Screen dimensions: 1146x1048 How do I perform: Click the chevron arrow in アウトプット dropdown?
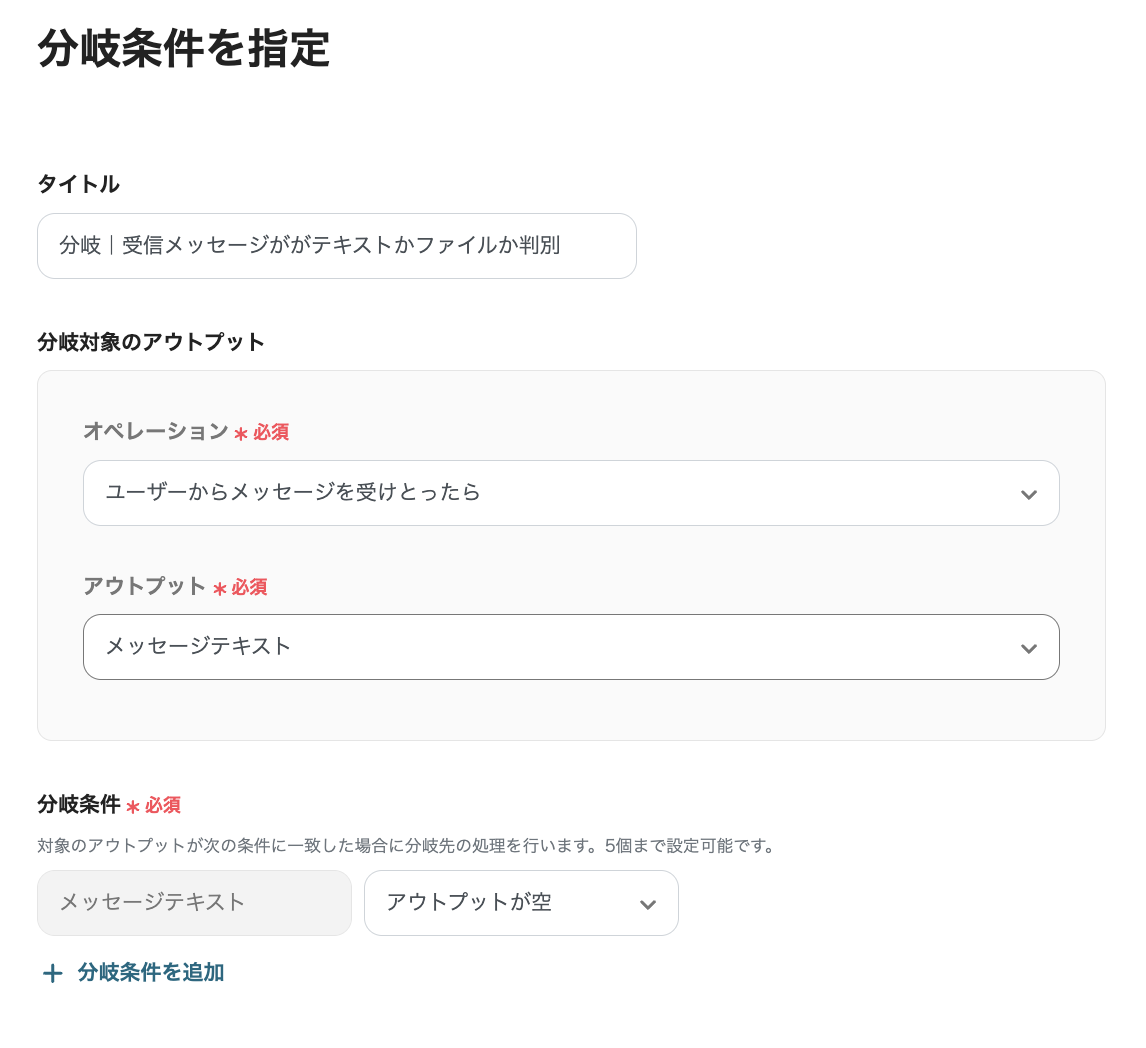[x=1028, y=648]
